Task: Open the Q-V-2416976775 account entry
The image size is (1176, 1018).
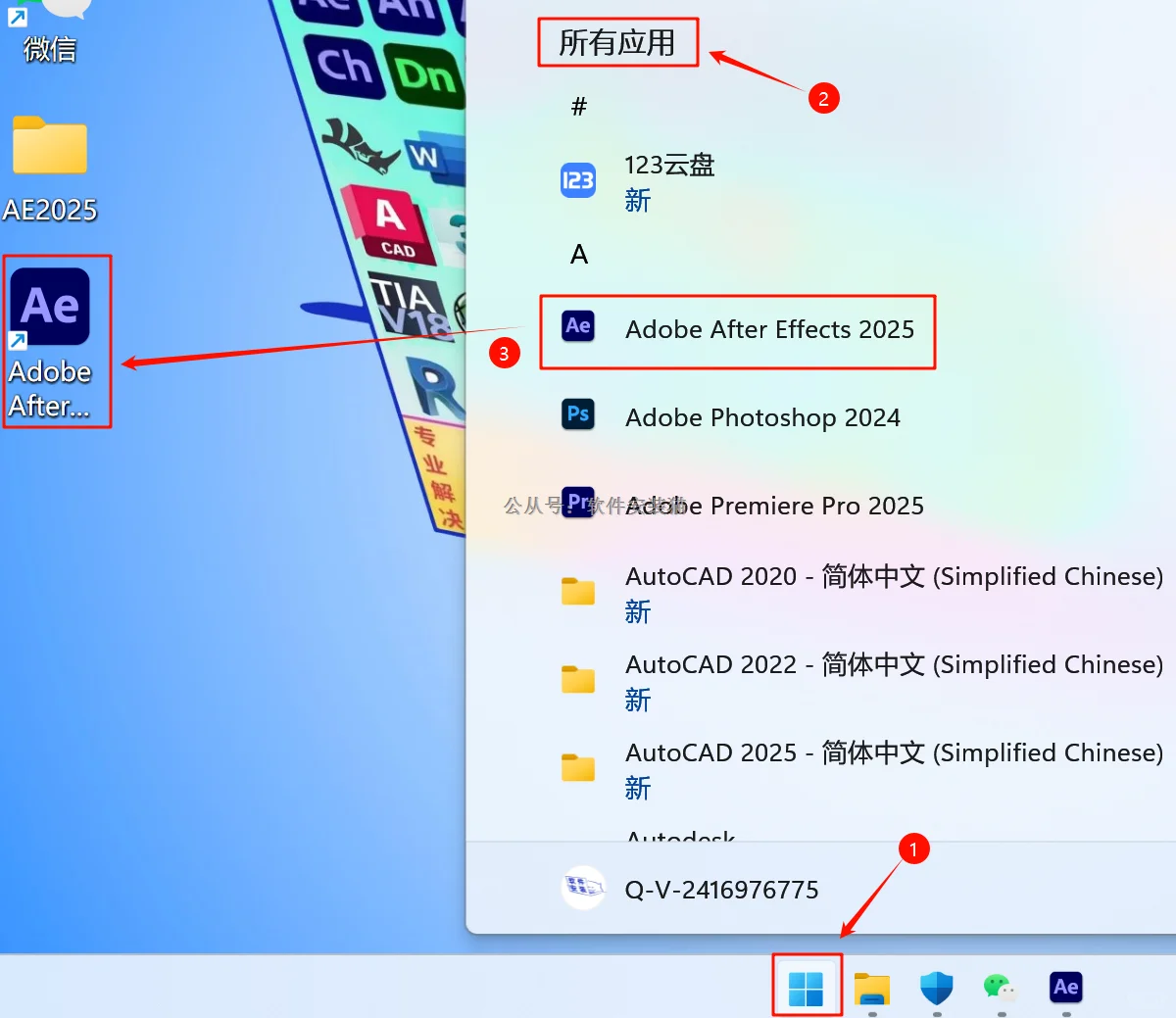Action: point(721,889)
